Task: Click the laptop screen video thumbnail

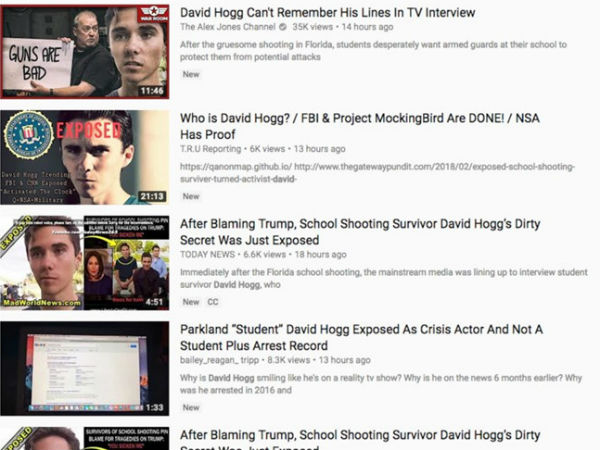Action: pos(85,368)
